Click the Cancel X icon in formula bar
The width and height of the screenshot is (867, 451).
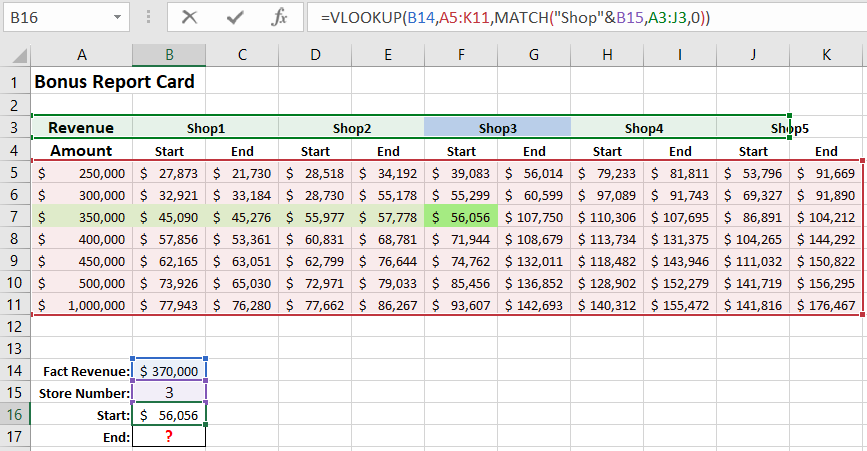point(189,17)
